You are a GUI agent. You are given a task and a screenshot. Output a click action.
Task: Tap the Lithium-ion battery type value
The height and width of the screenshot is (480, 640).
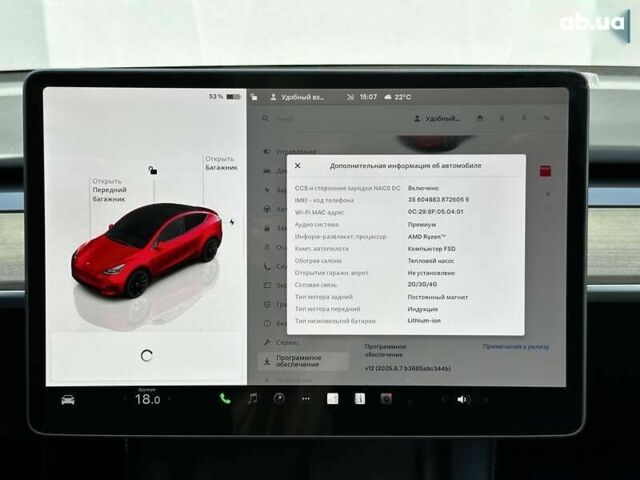[x=424, y=320]
